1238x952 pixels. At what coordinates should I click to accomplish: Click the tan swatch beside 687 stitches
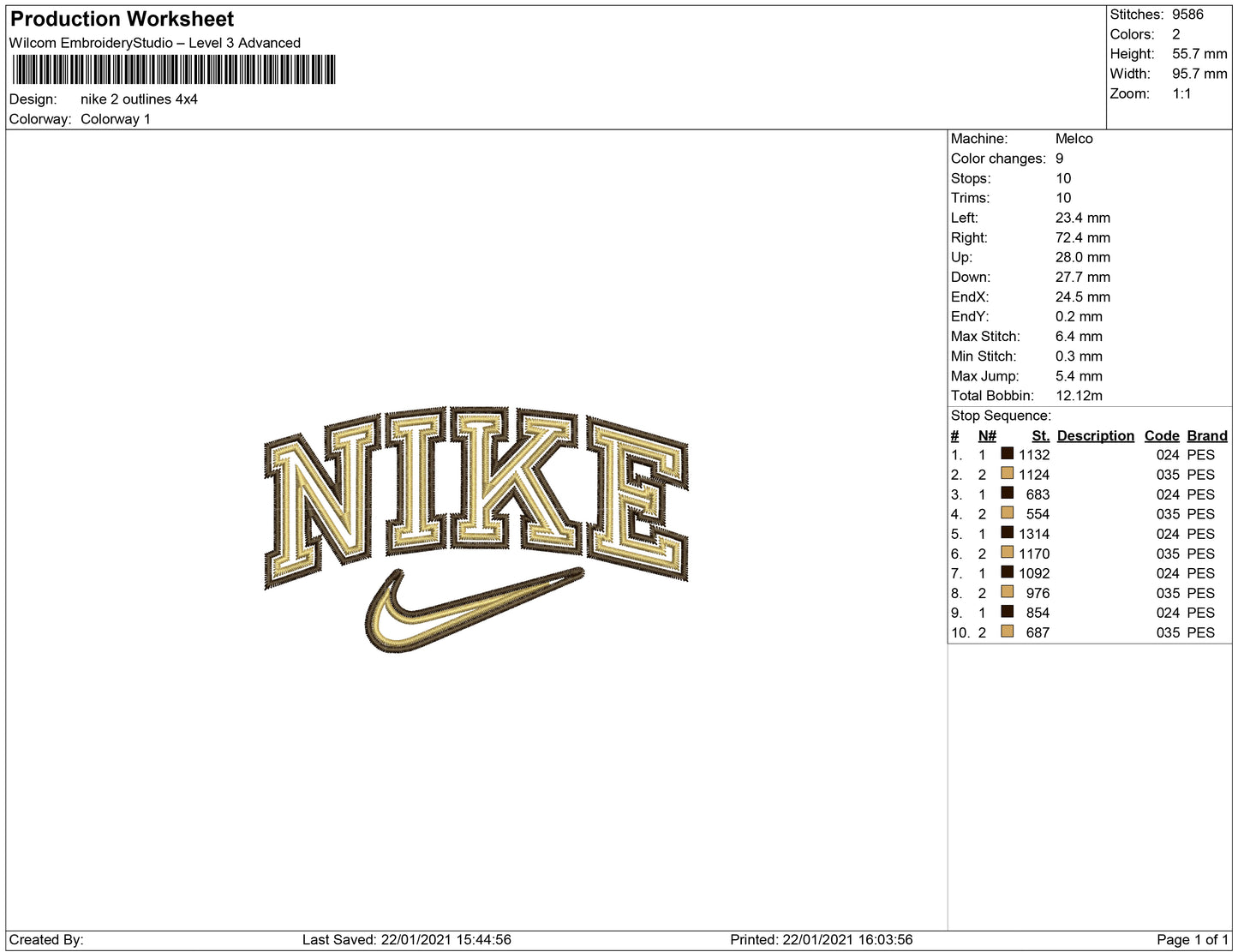[x=1008, y=631]
